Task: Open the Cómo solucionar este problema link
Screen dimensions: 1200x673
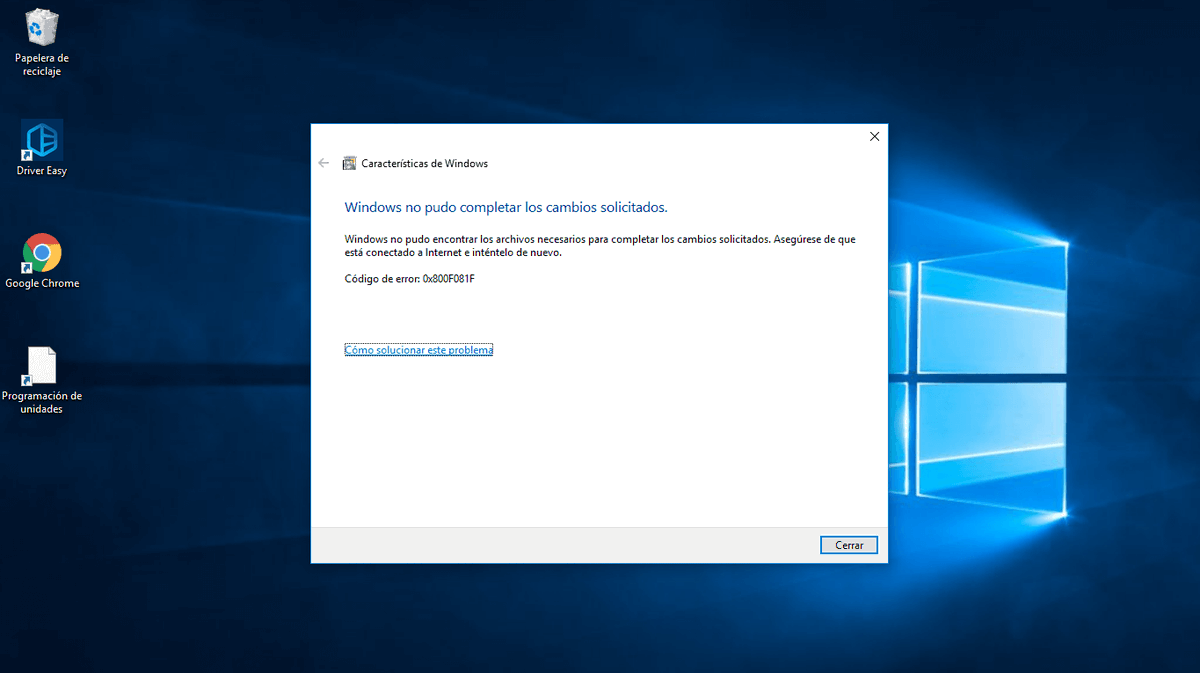Action: (x=419, y=350)
